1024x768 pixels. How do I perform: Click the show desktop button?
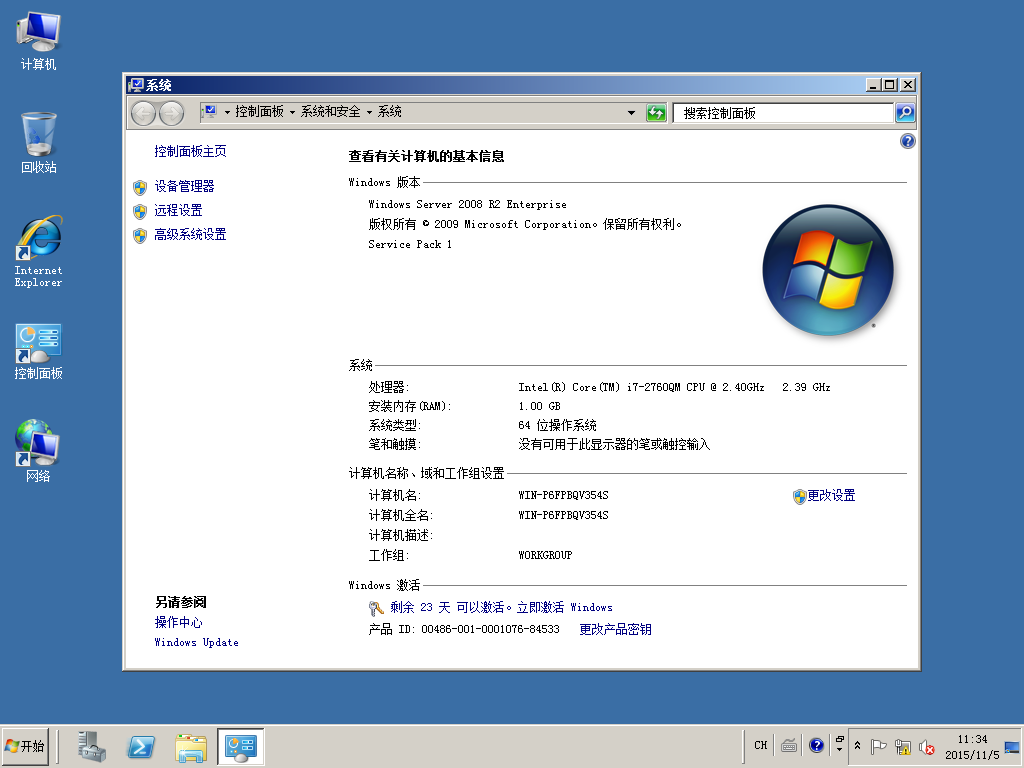[1012, 746]
